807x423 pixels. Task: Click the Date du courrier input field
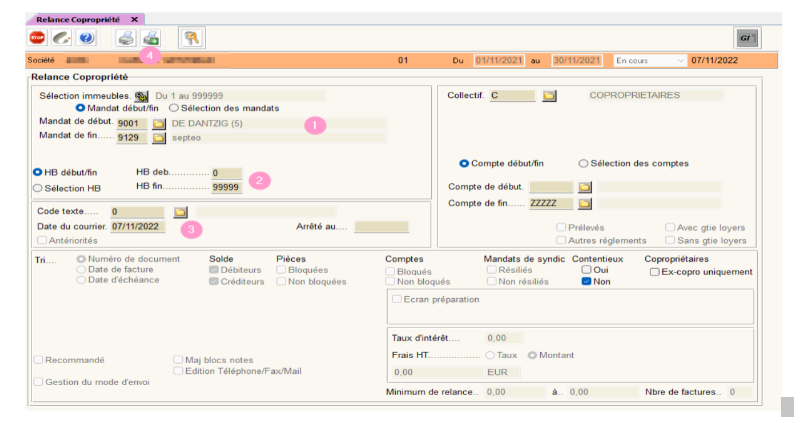point(137,227)
